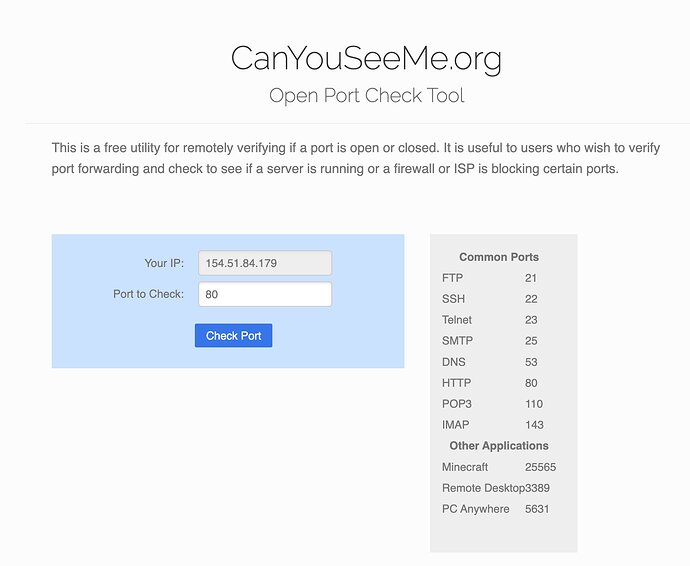The height and width of the screenshot is (566, 690).
Task: Click the Other Applications heading
Action: [499, 446]
